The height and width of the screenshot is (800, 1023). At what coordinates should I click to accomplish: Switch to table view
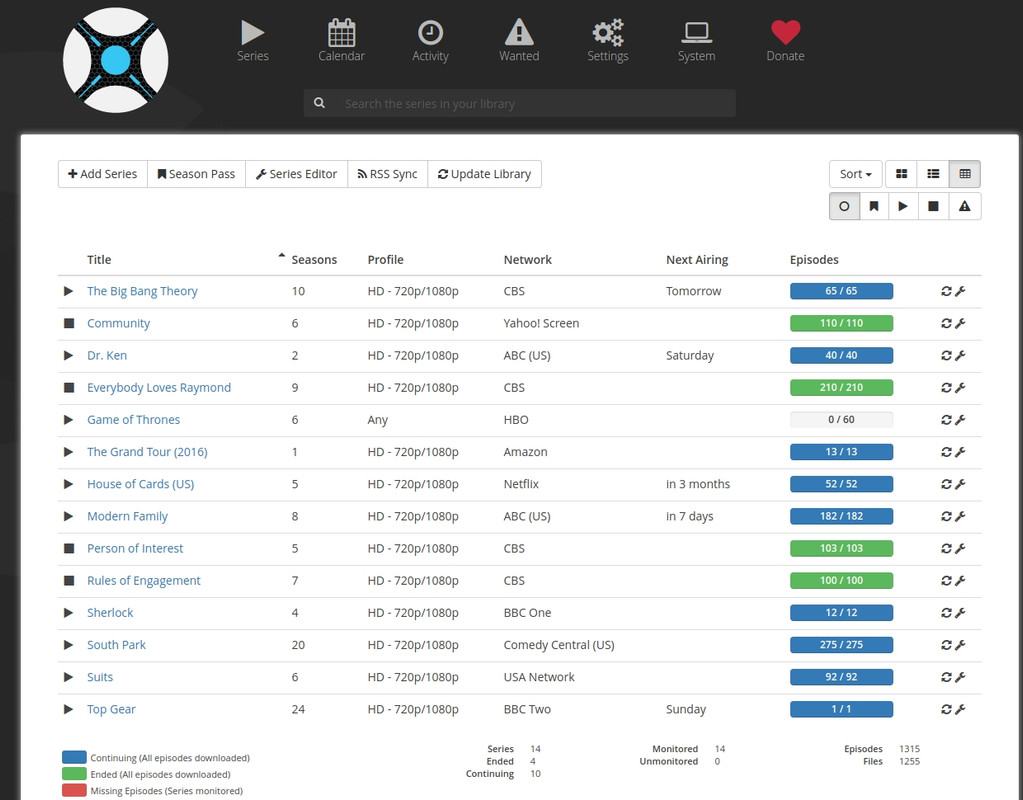(x=965, y=174)
